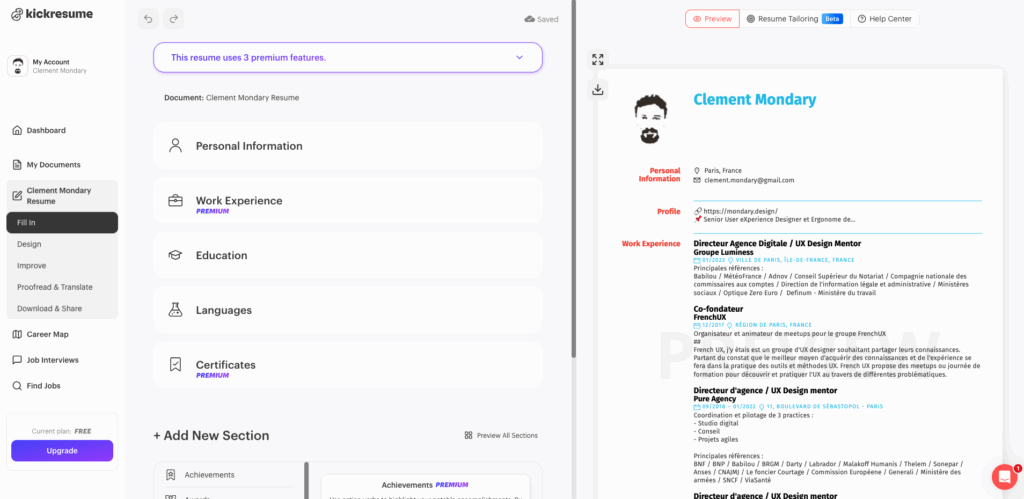Click the editor panel vertical scrollbar
The height and width of the screenshot is (499, 1024).
pos(573,178)
